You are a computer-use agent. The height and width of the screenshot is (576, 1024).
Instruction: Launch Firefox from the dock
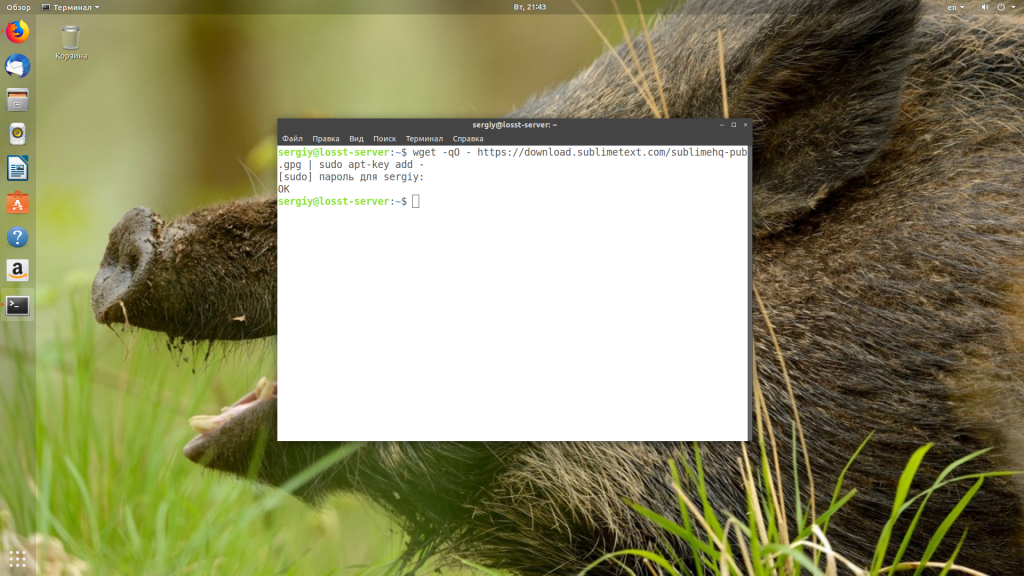[17, 32]
